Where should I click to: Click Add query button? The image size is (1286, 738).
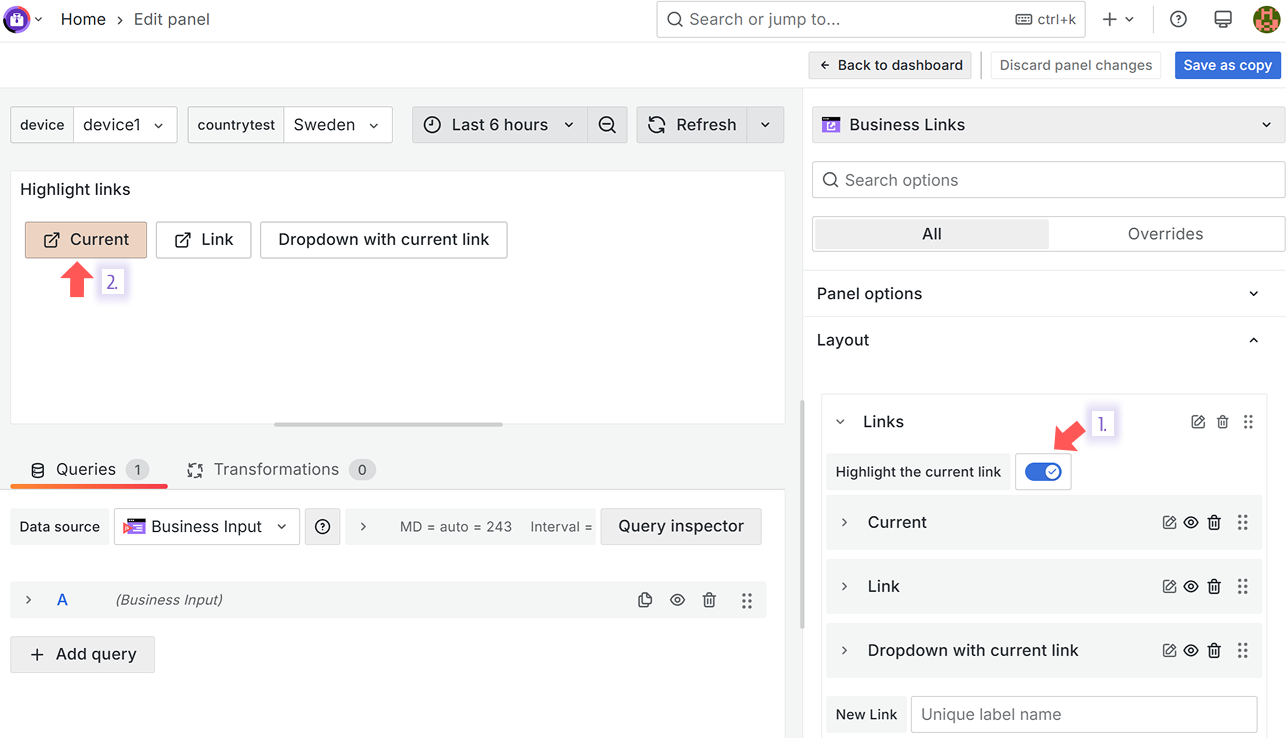(x=82, y=654)
